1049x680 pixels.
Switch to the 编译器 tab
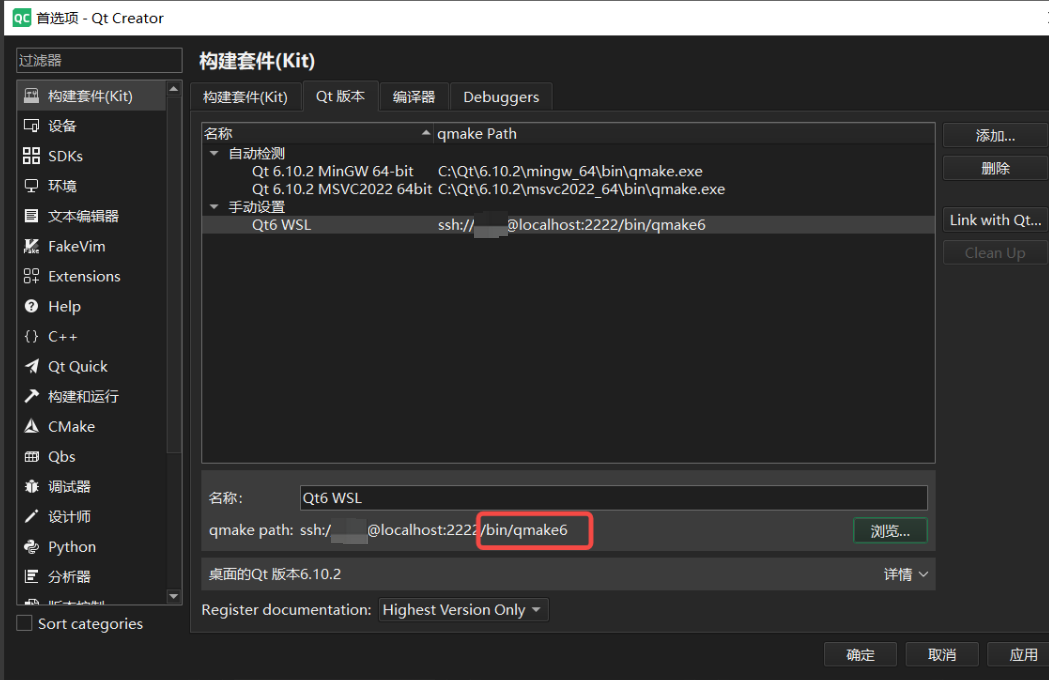(414, 97)
